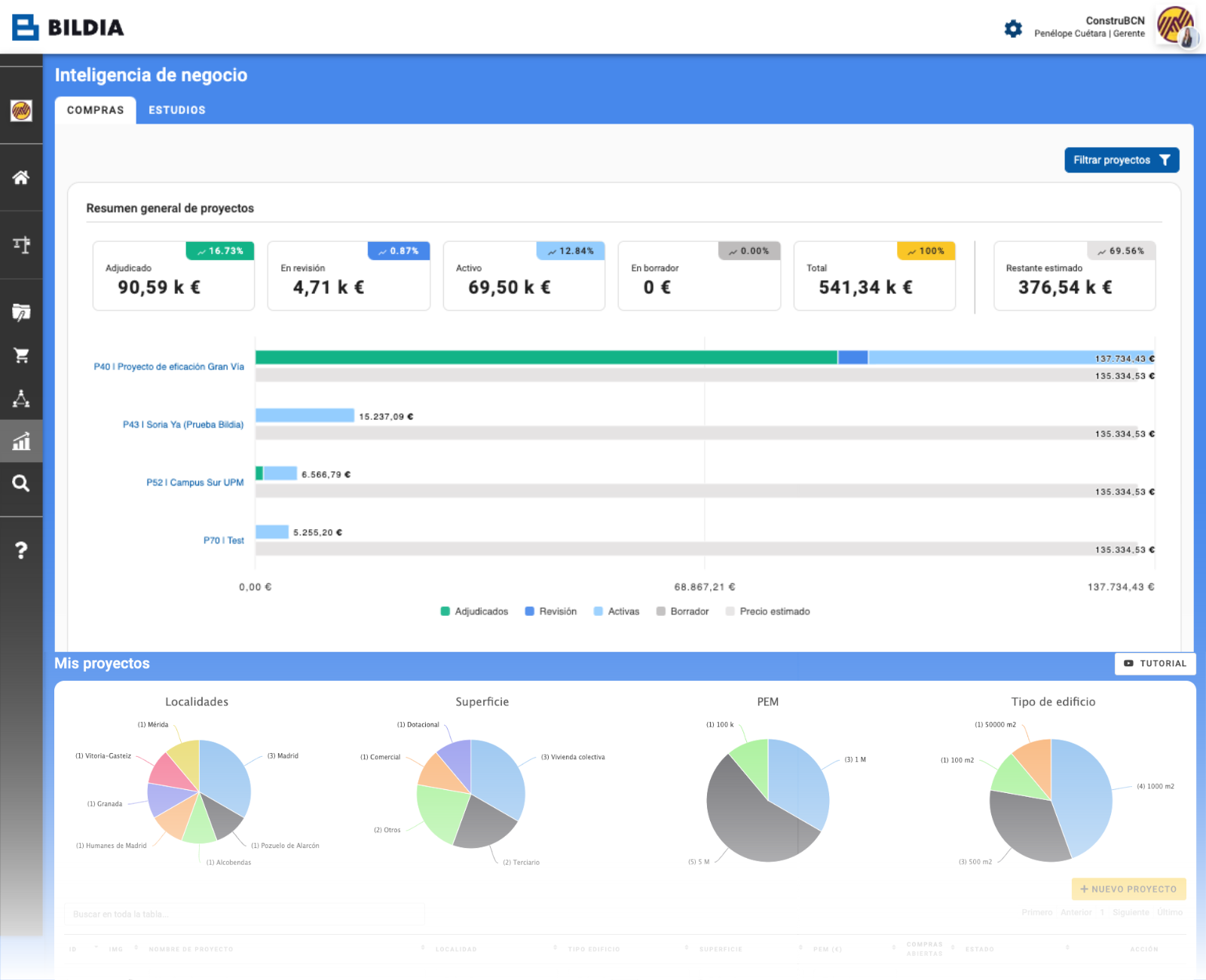Sort by SUPERFICIE column header
This screenshot has width=1206, height=980.
point(721,949)
